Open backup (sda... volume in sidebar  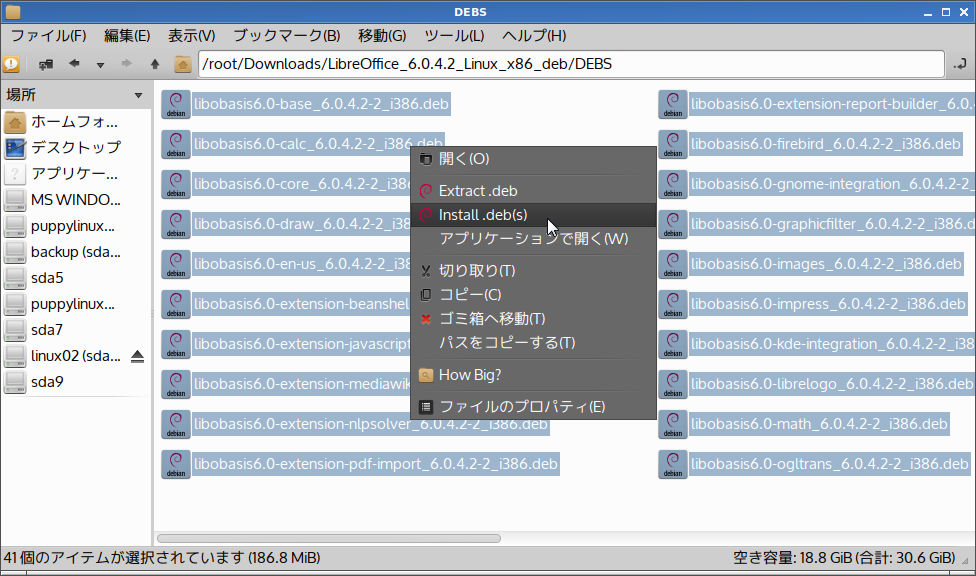(x=76, y=252)
